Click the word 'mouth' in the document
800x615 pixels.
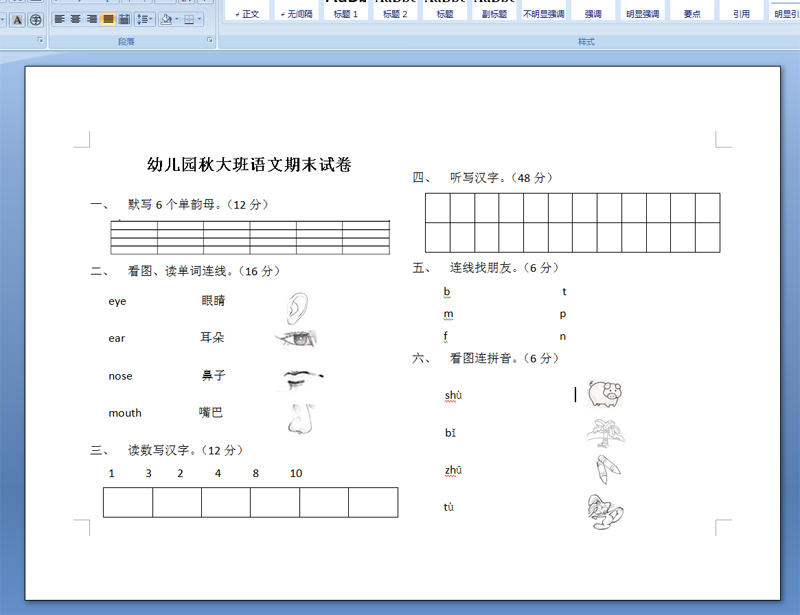tap(125, 413)
